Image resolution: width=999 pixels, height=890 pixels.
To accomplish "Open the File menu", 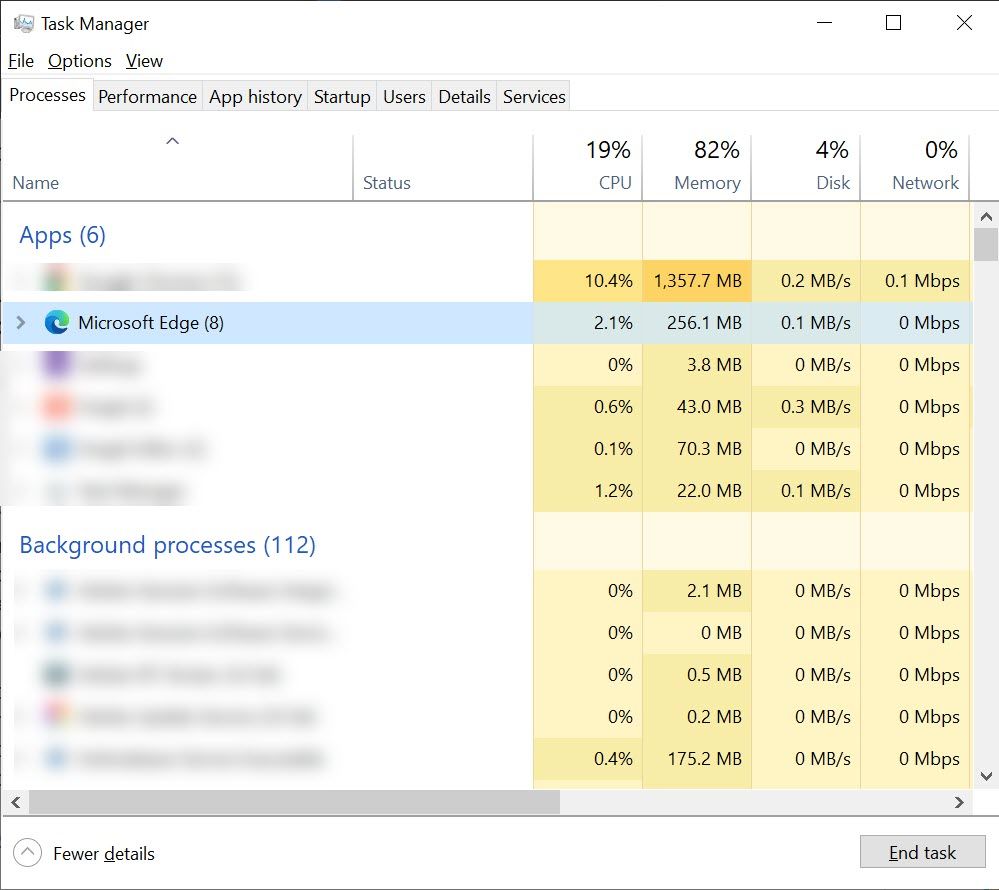I will click(x=20, y=61).
